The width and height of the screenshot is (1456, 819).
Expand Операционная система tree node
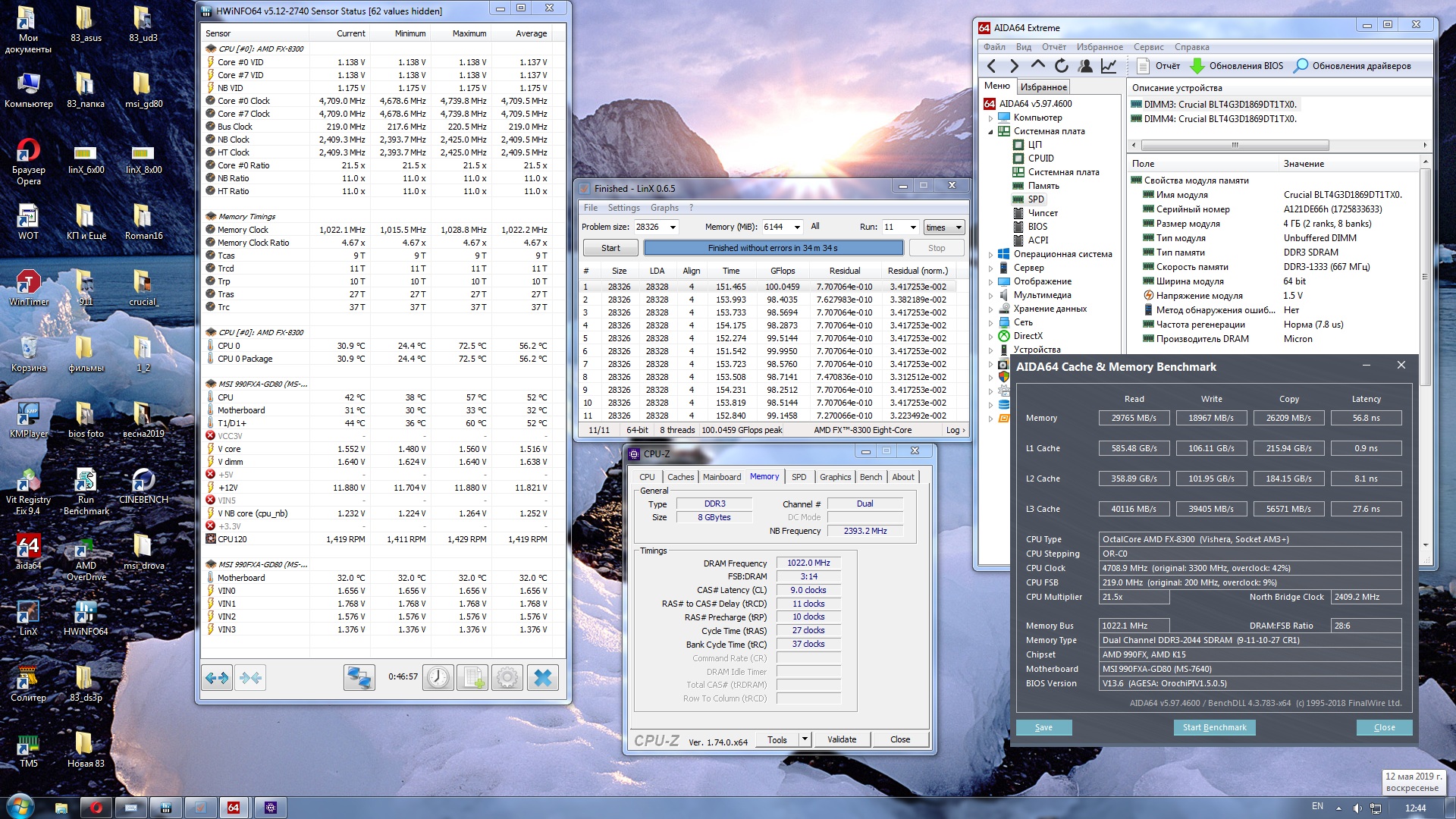coord(990,255)
